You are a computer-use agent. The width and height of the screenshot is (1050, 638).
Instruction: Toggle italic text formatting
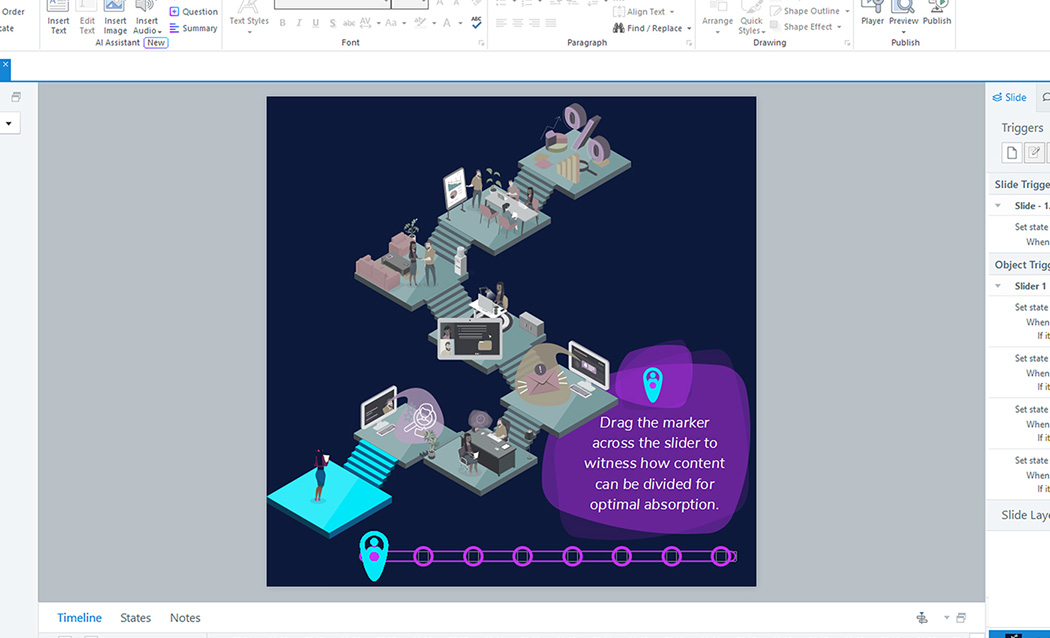click(x=299, y=23)
